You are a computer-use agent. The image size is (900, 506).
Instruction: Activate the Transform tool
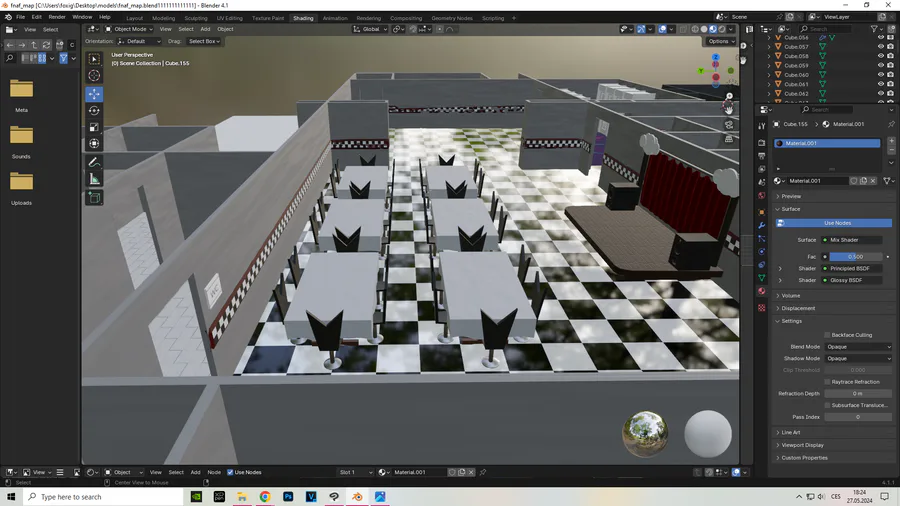click(94, 143)
